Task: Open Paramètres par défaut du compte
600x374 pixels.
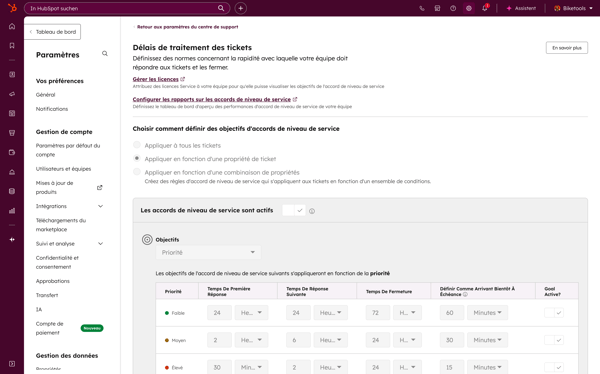Action: pos(68,150)
